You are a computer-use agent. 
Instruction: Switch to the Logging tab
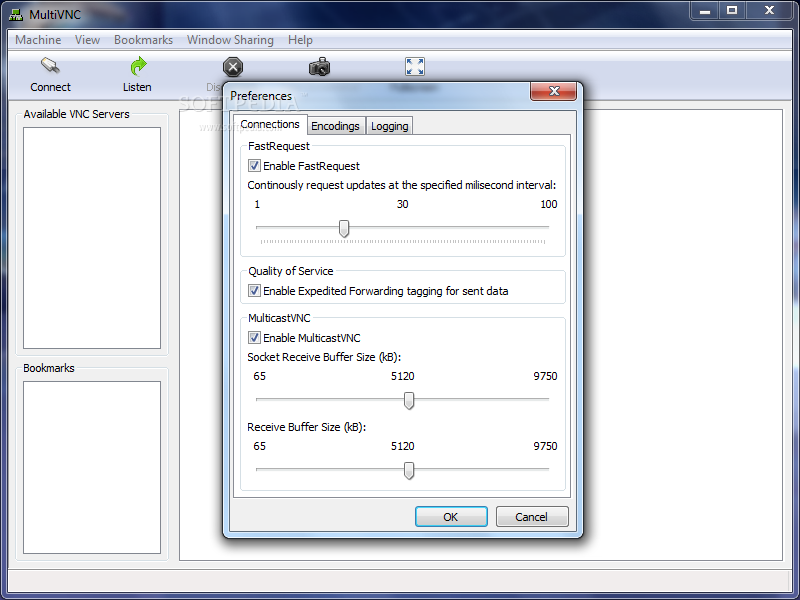(389, 126)
